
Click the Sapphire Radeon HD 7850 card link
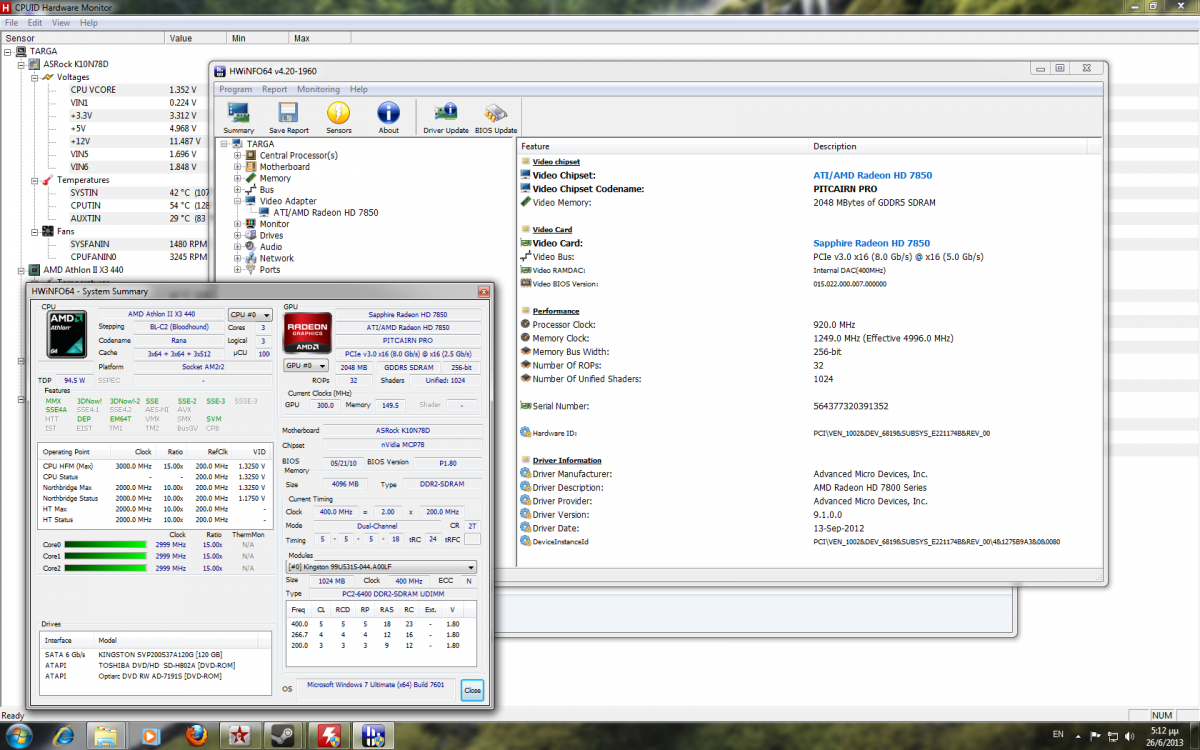(x=871, y=243)
